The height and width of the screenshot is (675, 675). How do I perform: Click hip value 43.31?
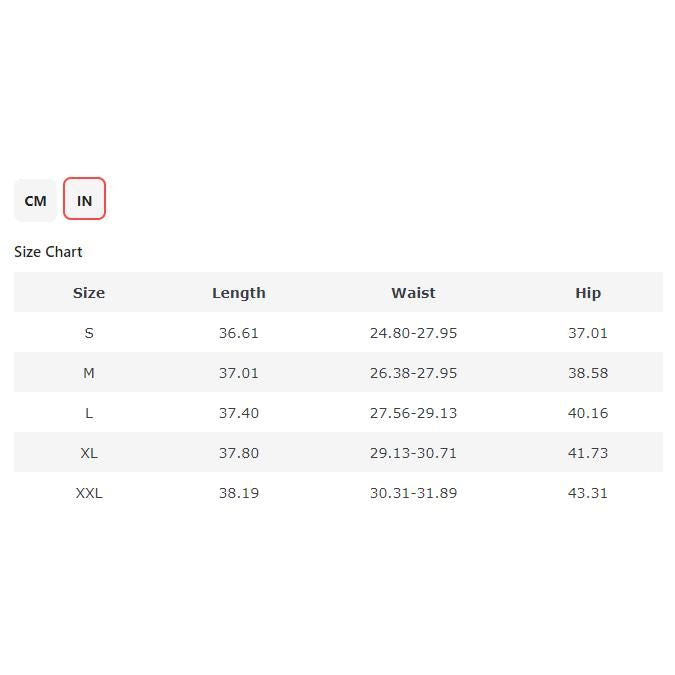click(588, 493)
